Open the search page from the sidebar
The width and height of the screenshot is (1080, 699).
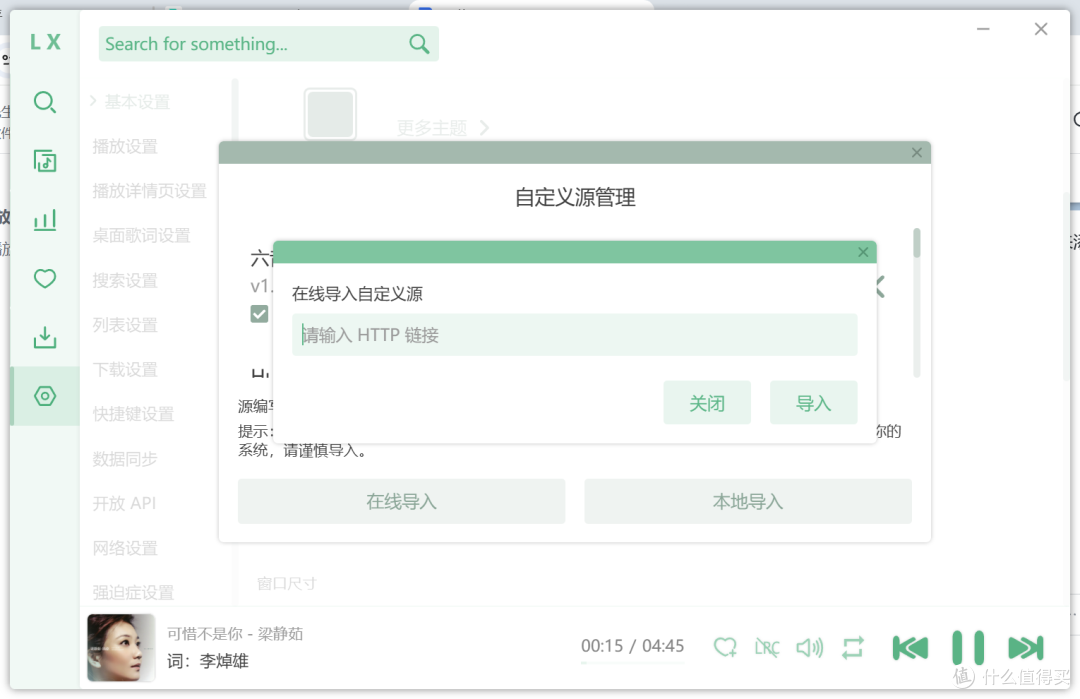tap(45, 102)
